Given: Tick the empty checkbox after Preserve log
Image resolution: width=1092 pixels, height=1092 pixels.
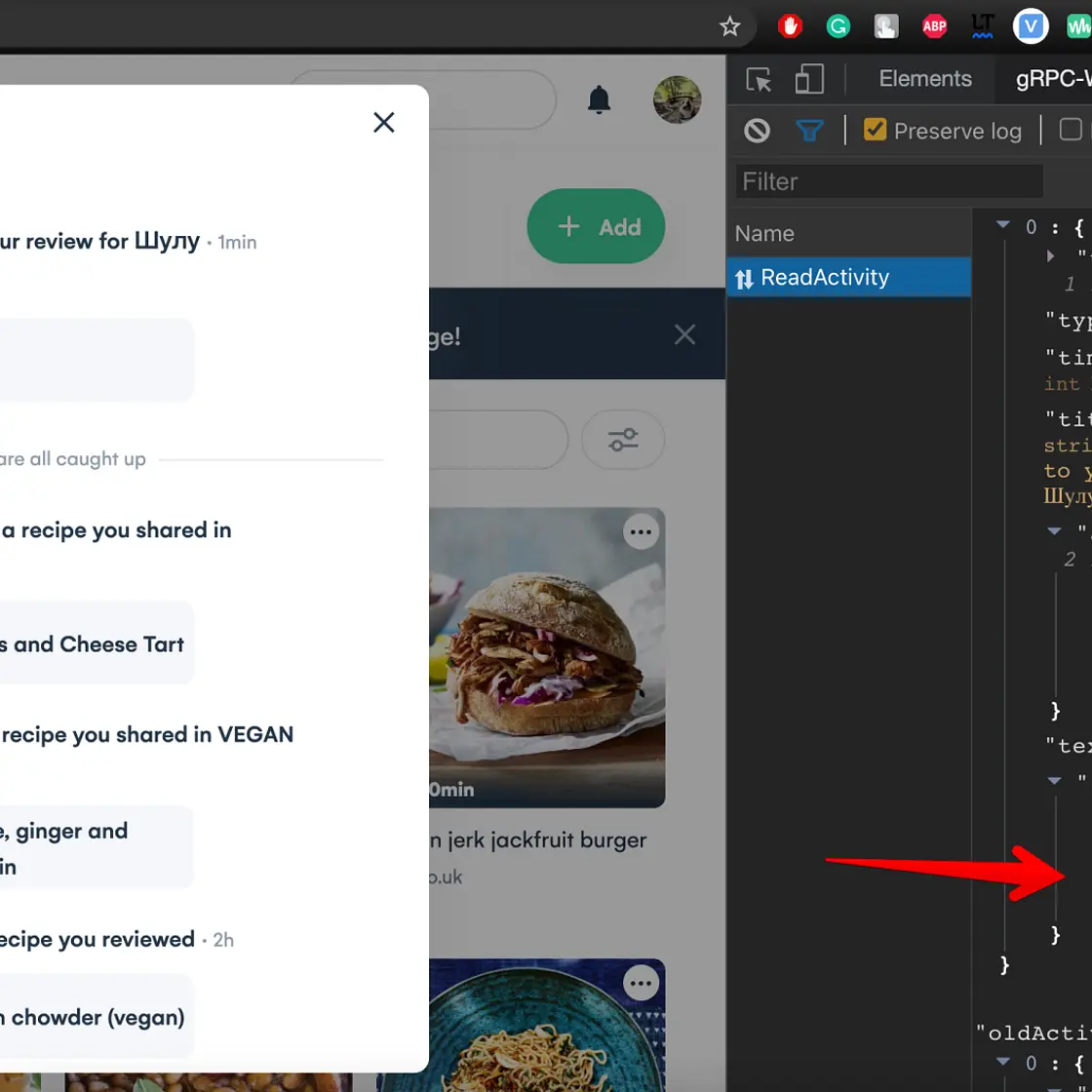Looking at the screenshot, I should click(x=1071, y=130).
